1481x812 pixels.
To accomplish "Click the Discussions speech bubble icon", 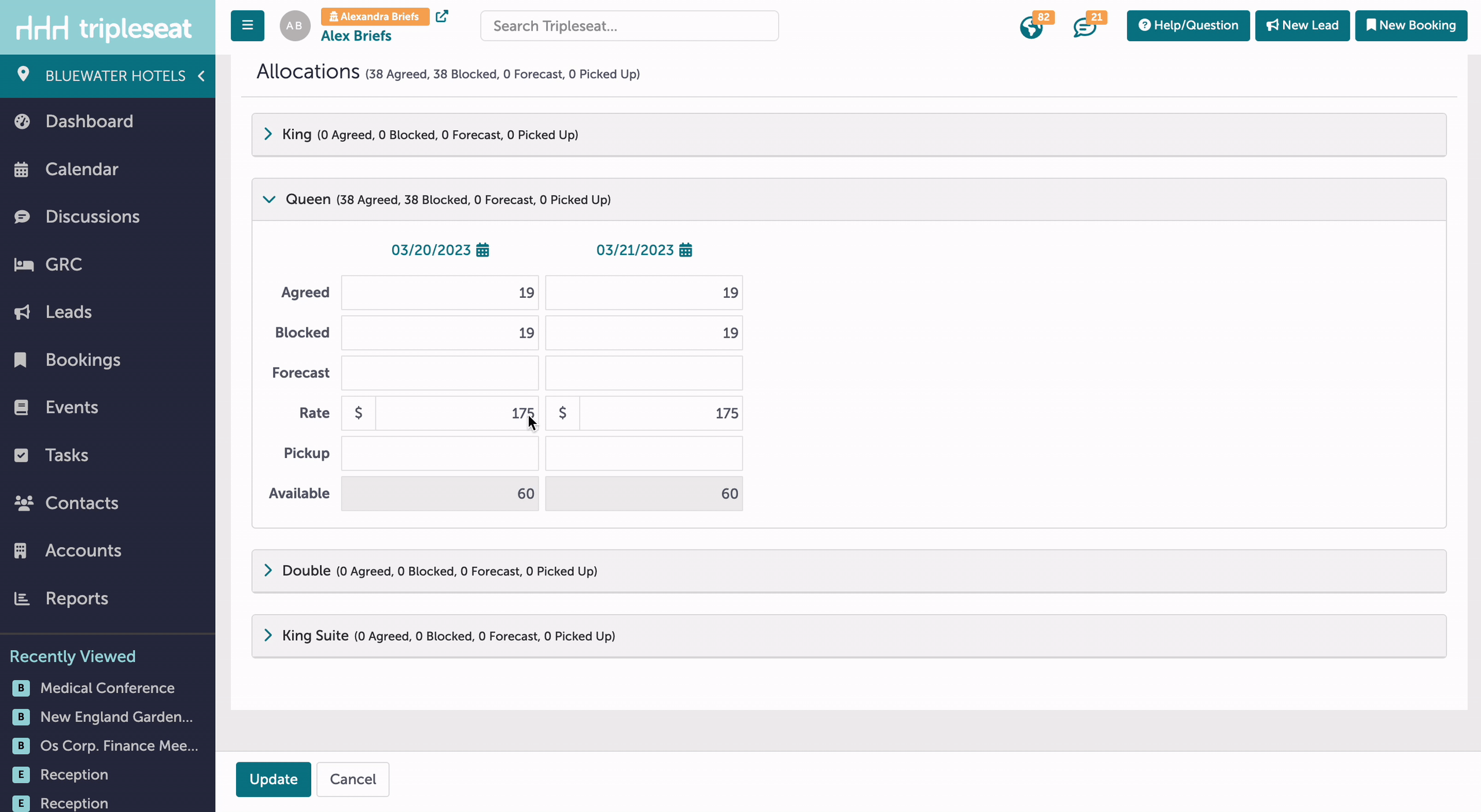I will coord(22,217).
